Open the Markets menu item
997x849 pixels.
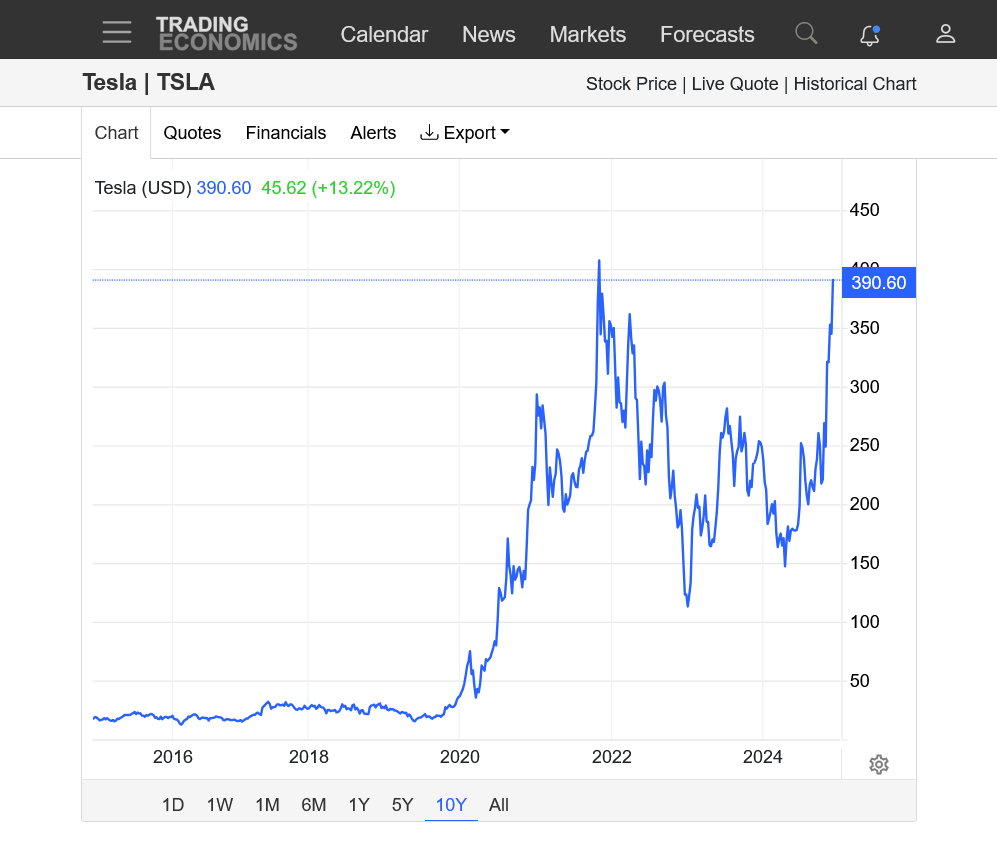click(x=587, y=34)
